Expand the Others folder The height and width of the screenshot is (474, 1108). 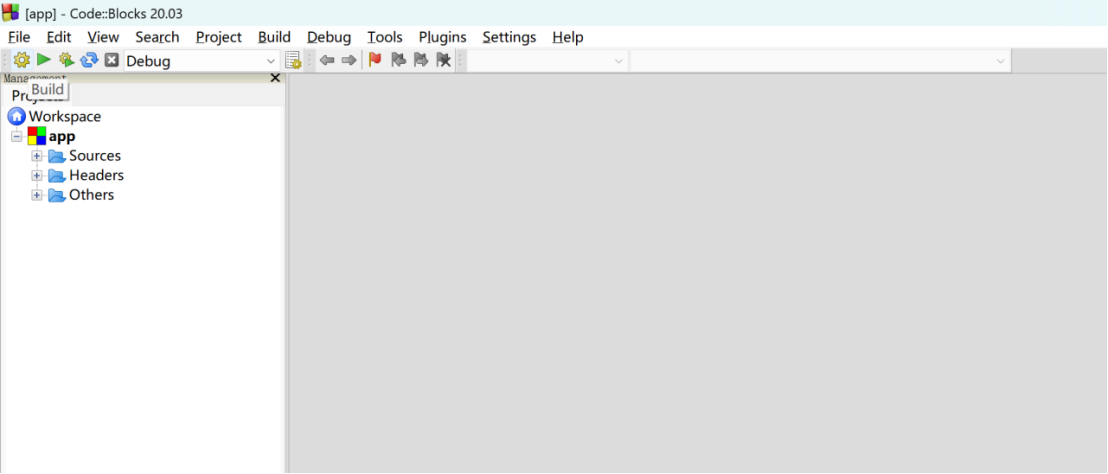pos(37,195)
